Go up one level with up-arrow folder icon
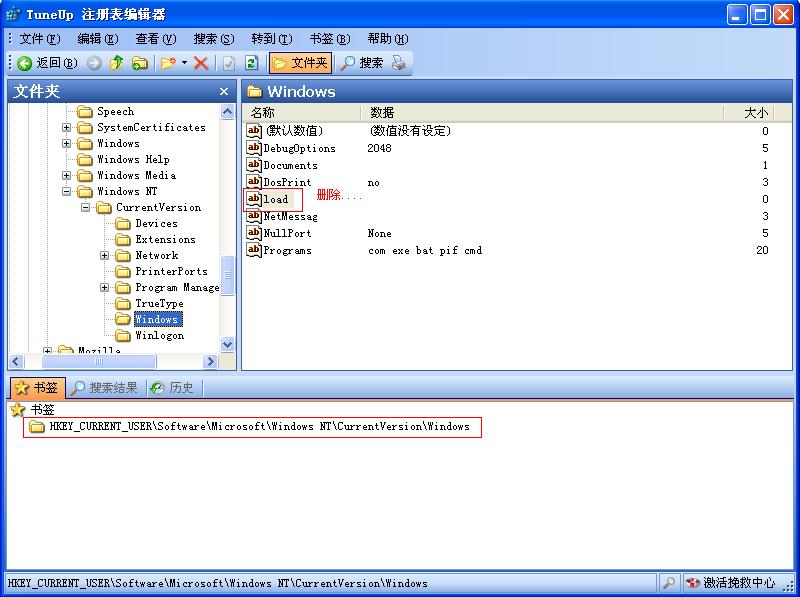 point(117,63)
